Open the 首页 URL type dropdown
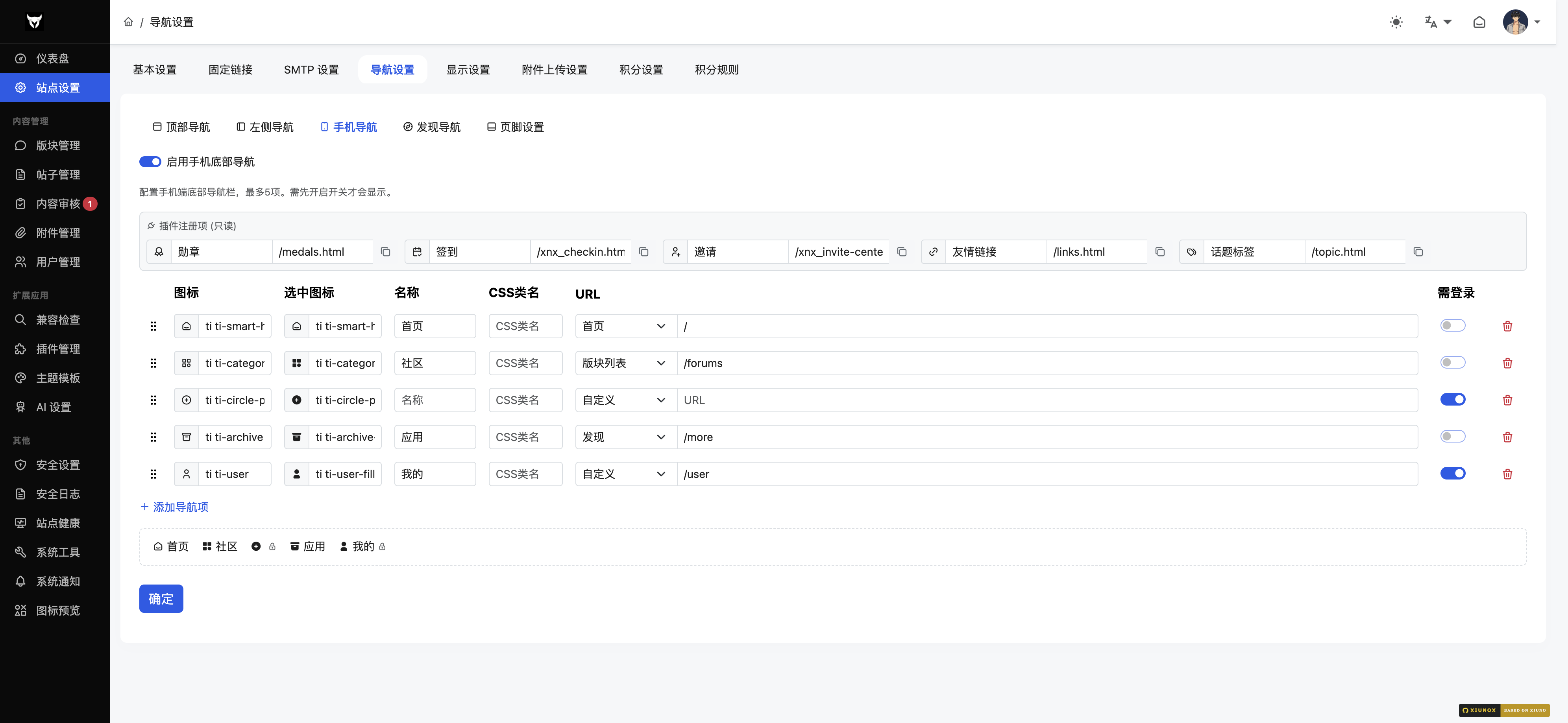1568x723 pixels. click(626, 326)
